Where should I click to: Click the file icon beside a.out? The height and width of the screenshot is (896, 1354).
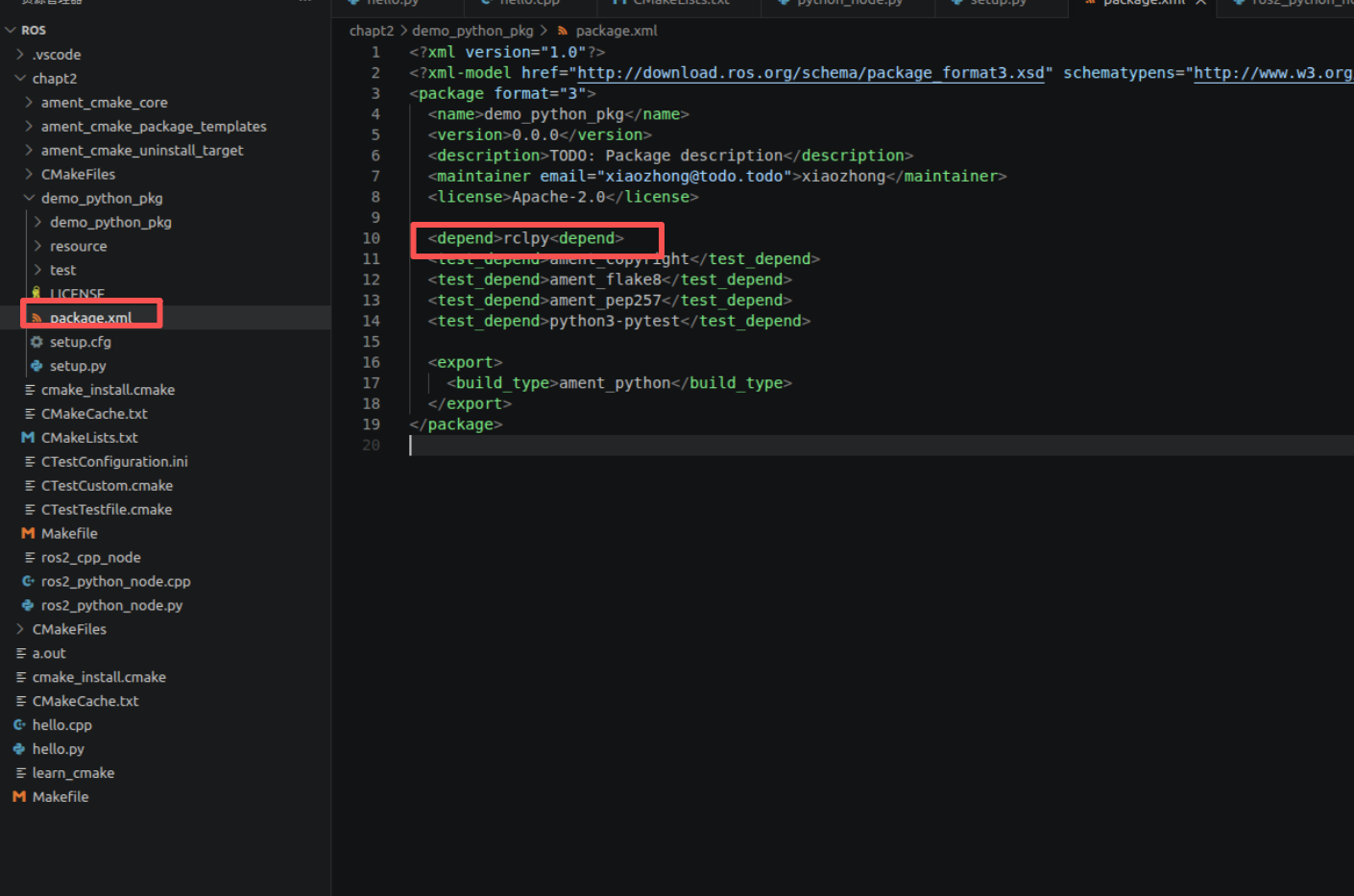[x=21, y=653]
